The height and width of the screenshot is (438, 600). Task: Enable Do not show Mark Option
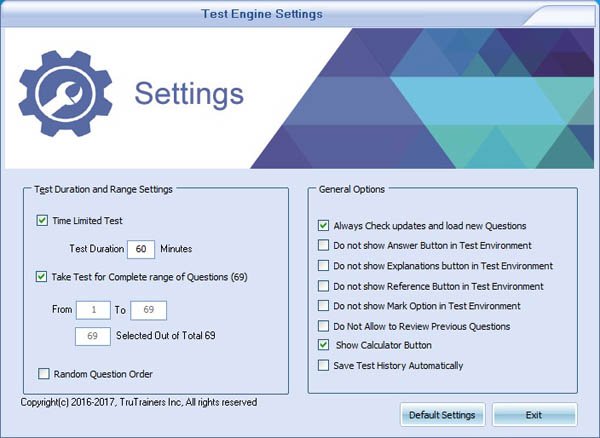[x=323, y=306]
